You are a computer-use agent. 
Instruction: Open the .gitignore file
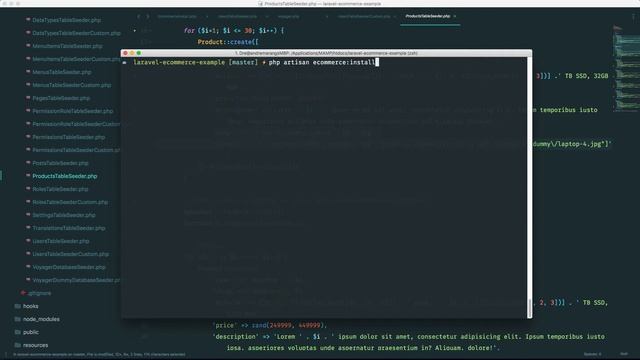[39, 293]
